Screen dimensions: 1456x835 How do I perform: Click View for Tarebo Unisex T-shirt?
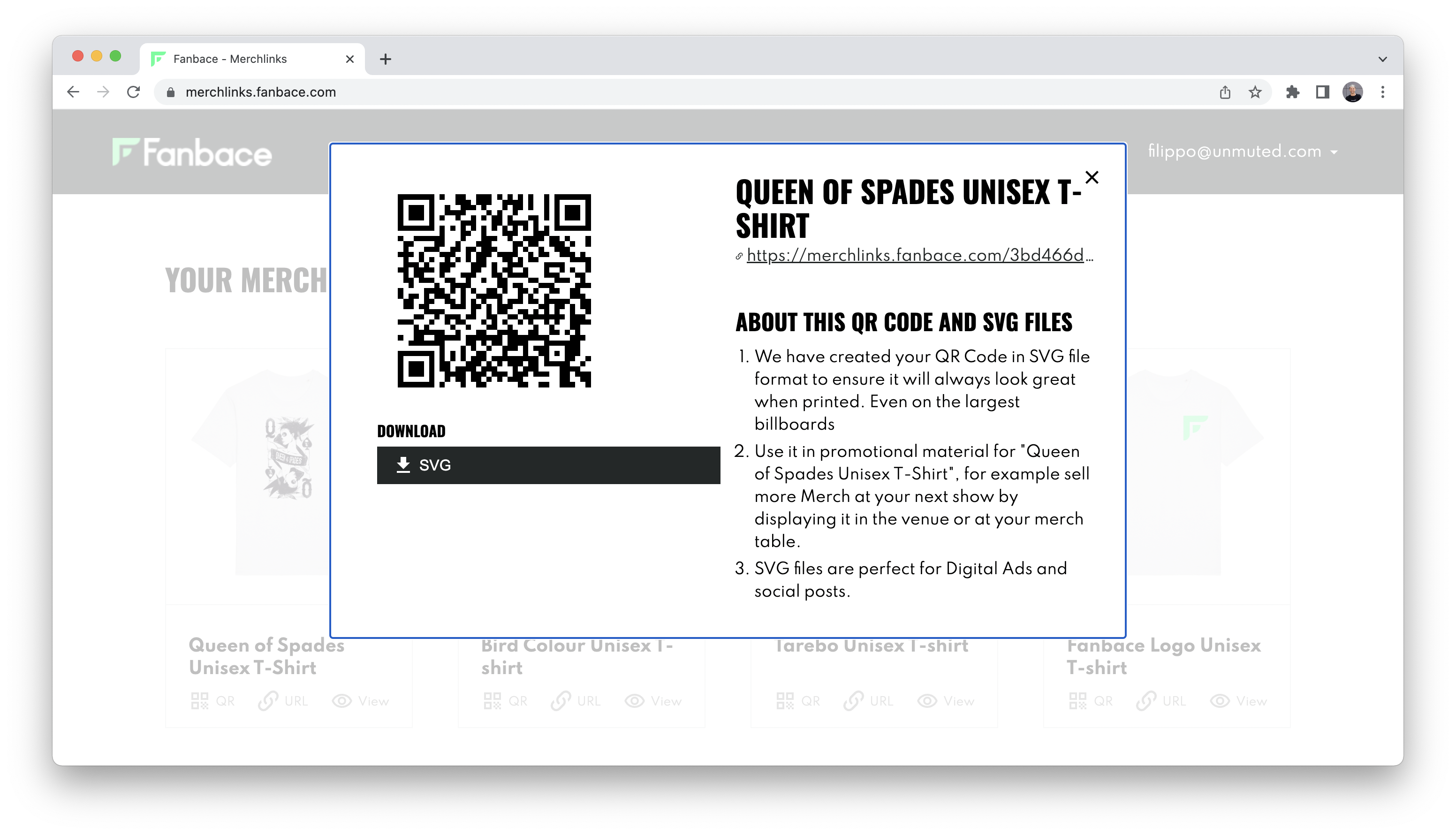(x=946, y=701)
